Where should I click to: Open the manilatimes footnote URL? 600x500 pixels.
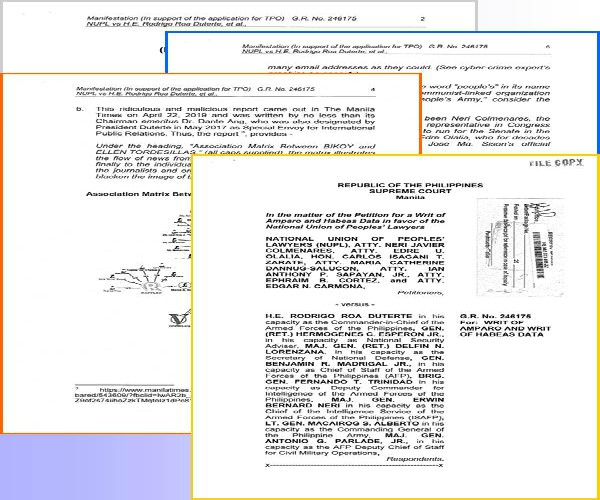point(132,395)
